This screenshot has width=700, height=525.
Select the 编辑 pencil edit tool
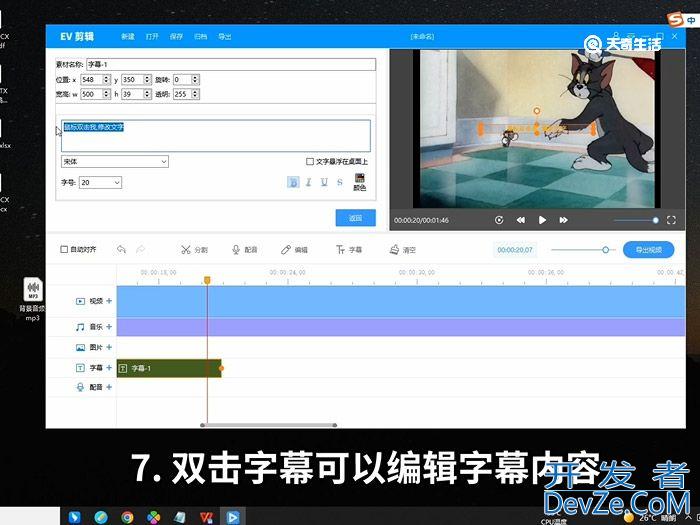pos(294,250)
